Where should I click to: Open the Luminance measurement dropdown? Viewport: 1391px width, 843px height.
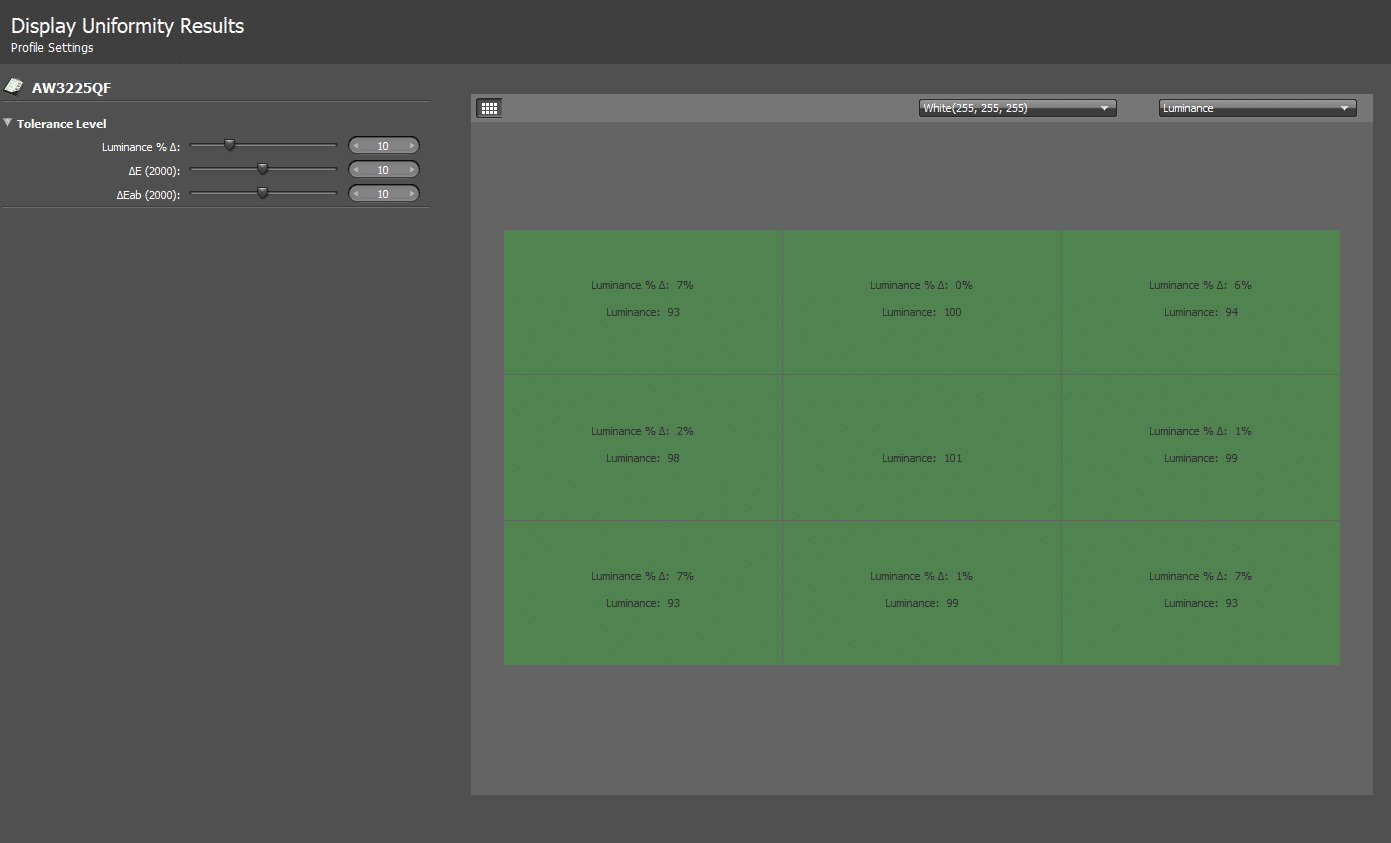pyautogui.click(x=1257, y=108)
